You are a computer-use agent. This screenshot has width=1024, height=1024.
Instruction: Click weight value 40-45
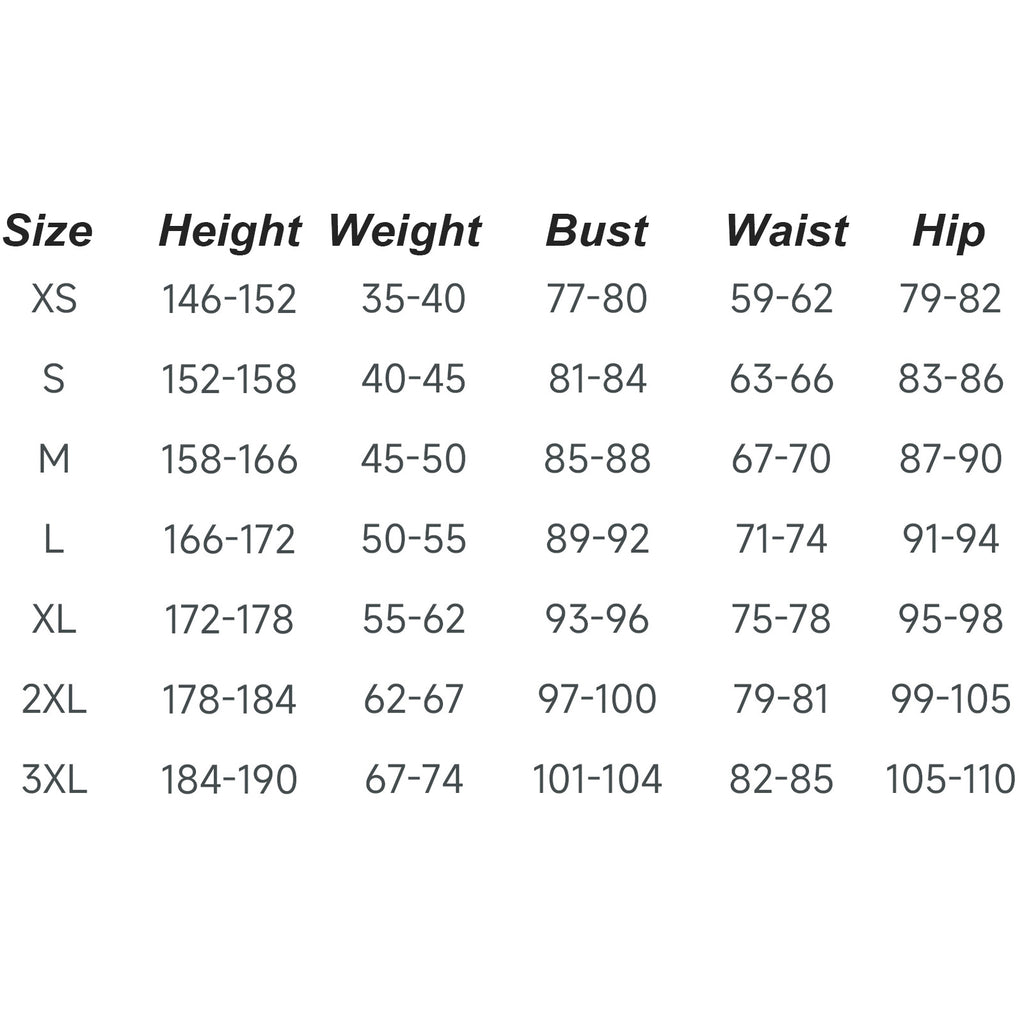point(413,379)
